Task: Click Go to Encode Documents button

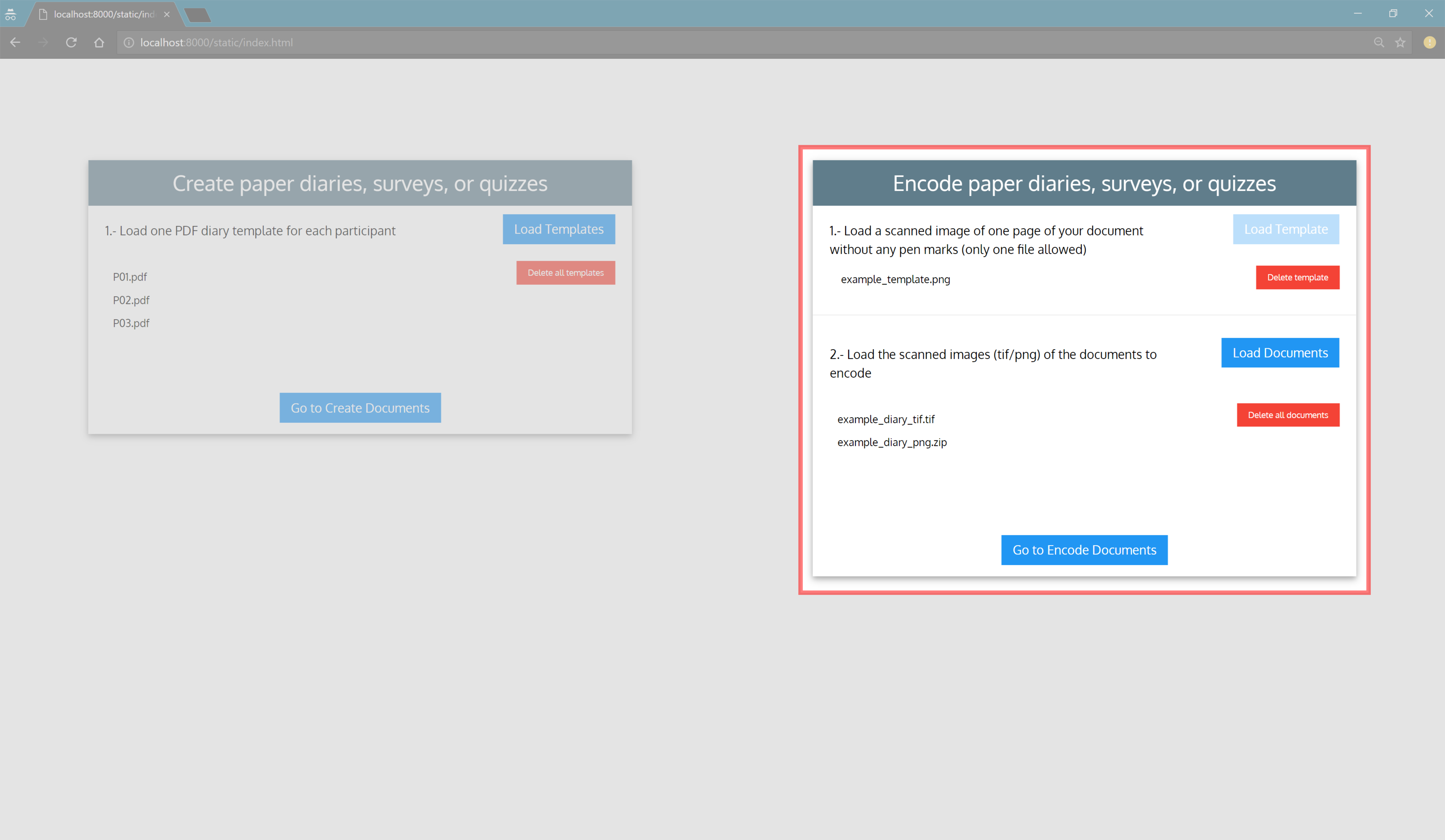Action: [x=1084, y=550]
